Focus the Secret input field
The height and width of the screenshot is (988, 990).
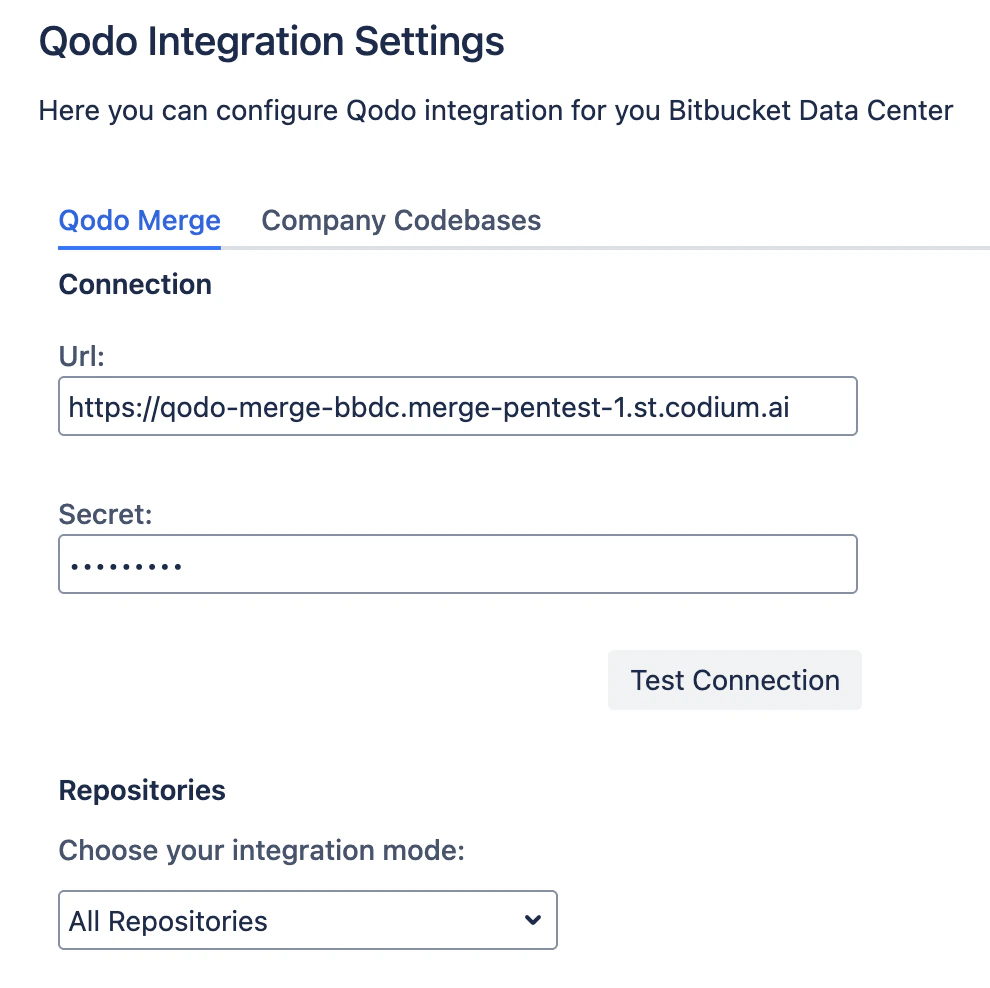click(457, 563)
